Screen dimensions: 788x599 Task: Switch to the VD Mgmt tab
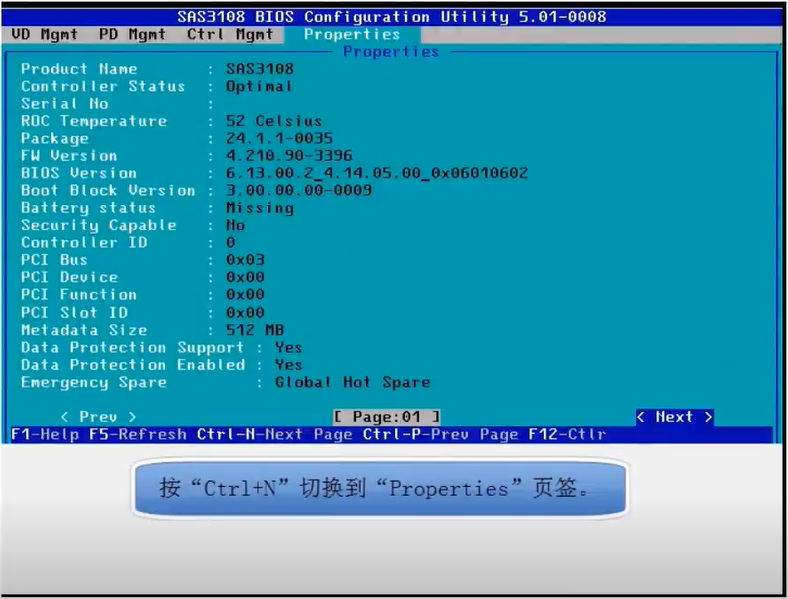click(44, 34)
